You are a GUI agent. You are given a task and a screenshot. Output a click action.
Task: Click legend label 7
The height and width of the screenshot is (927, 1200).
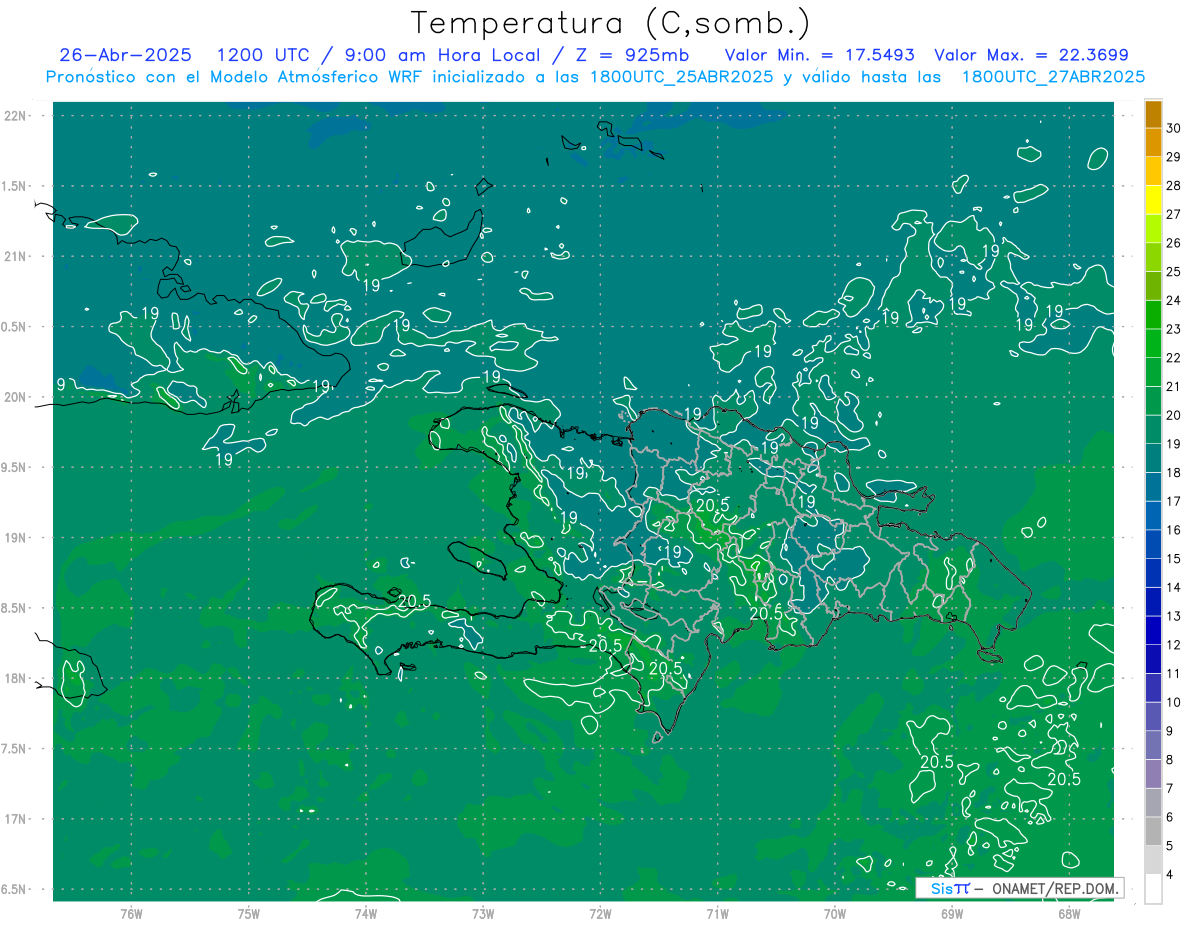pos(1170,789)
